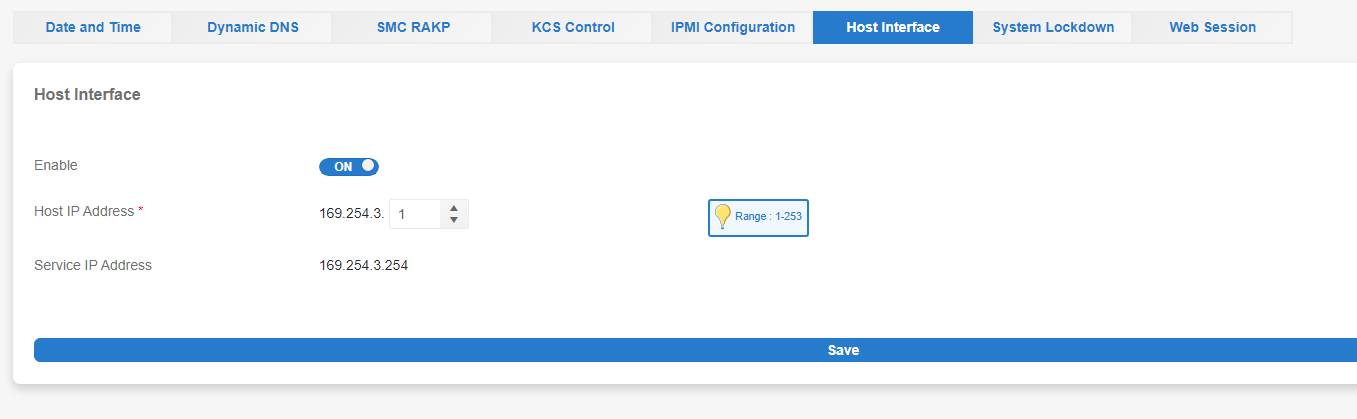The width and height of the screenshot is (1357, 419).
Task: Click the Enable label text
Action: click(56, 165)
